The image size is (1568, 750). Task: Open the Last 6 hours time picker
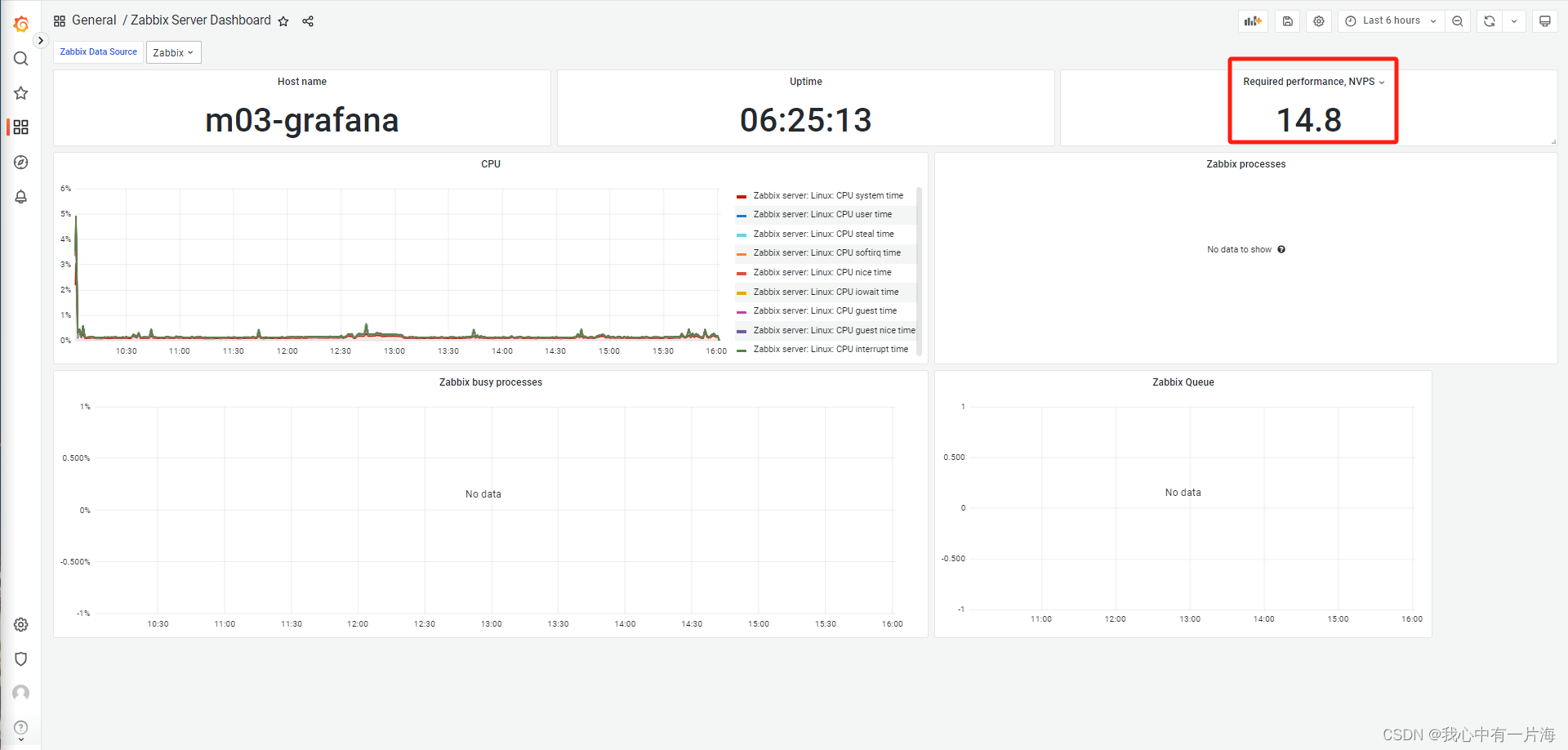pos(1391,21)
